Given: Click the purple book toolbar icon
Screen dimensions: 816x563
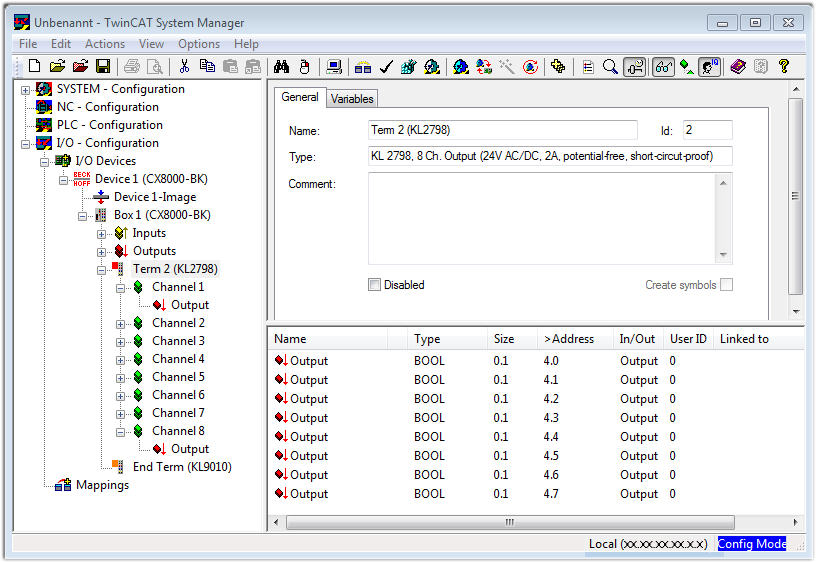Looking at the screenshot, I should (x=738, y=67).
